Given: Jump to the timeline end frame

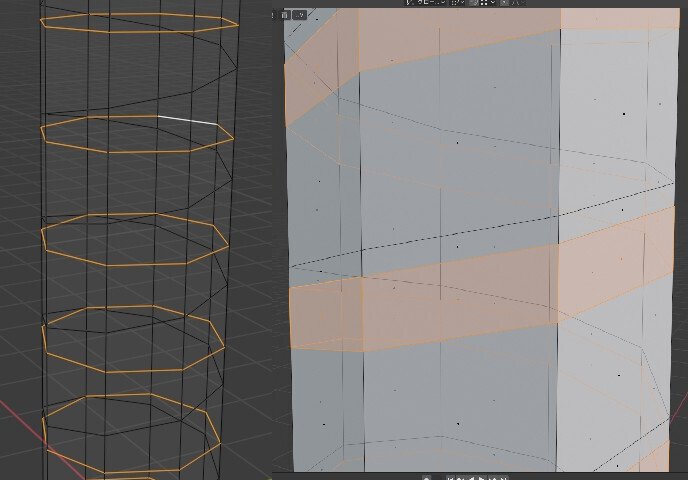Looking at the screenshot, I should click(504, 478).
